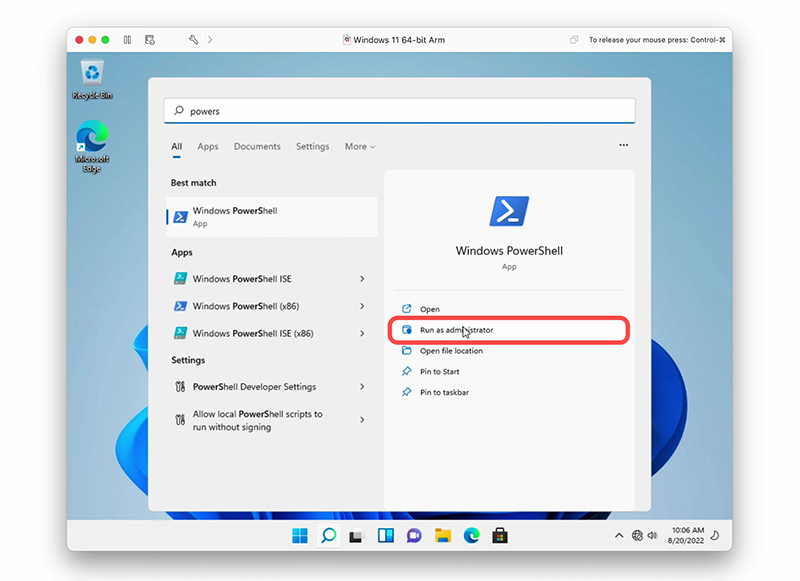Click the network globe icon in system tray

point(637,536)
